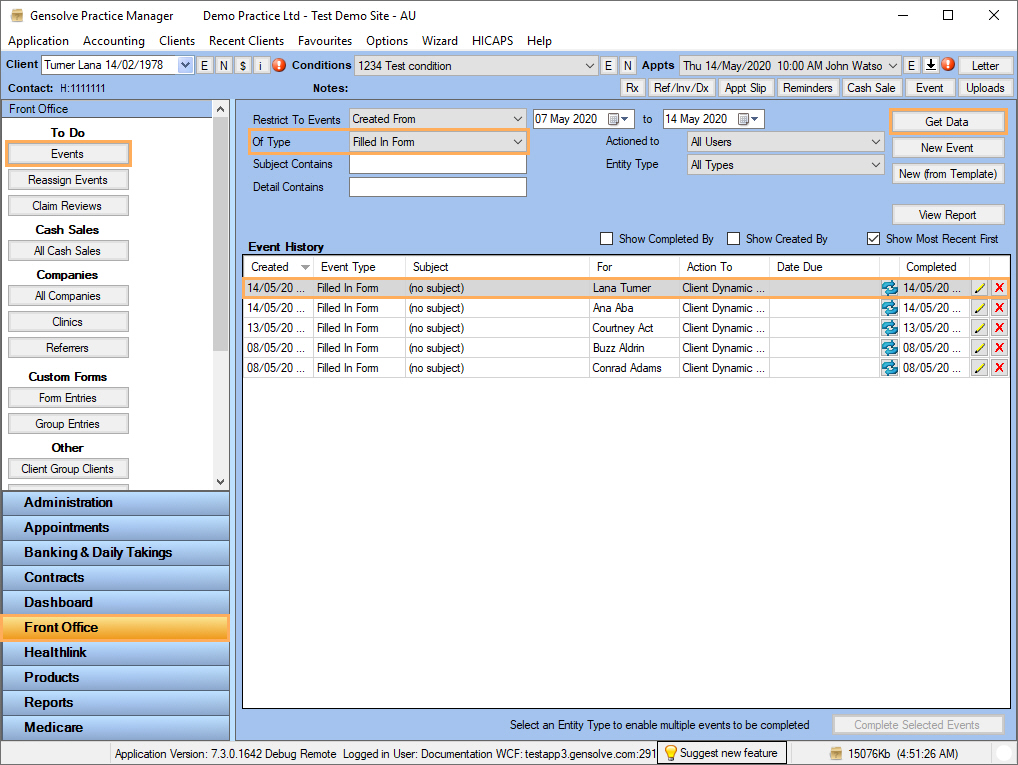
Task: Delete the Buzz Aldrin event via red X
Action: pyautogui.click(x=999, y=348)
